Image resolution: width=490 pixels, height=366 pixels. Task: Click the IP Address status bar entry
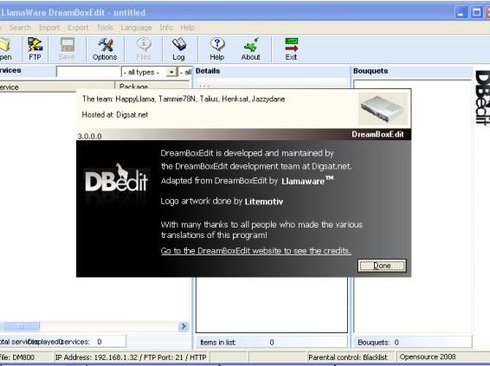pos(131,357)
